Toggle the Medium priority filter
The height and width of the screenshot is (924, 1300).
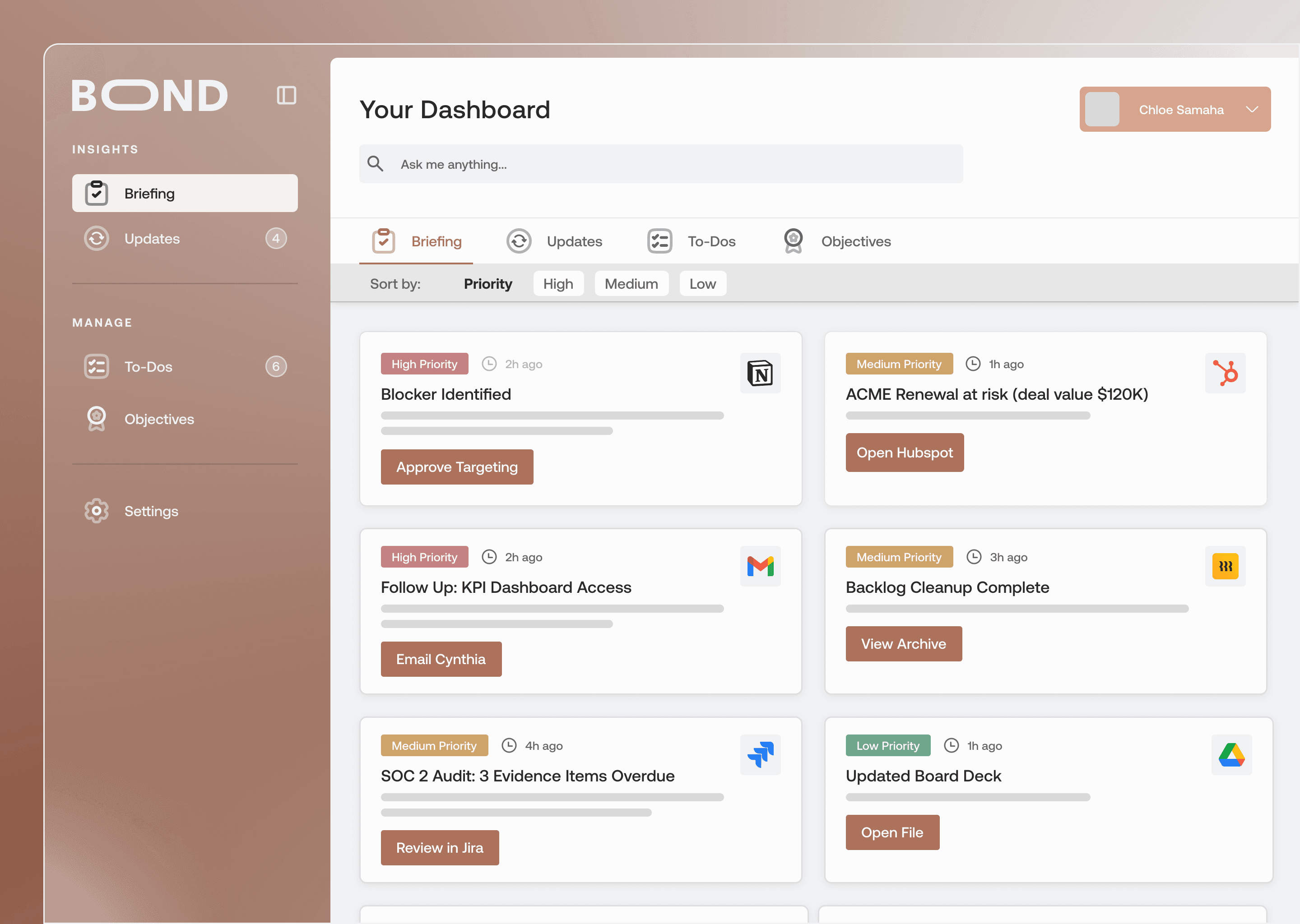[x=632, y=283]
